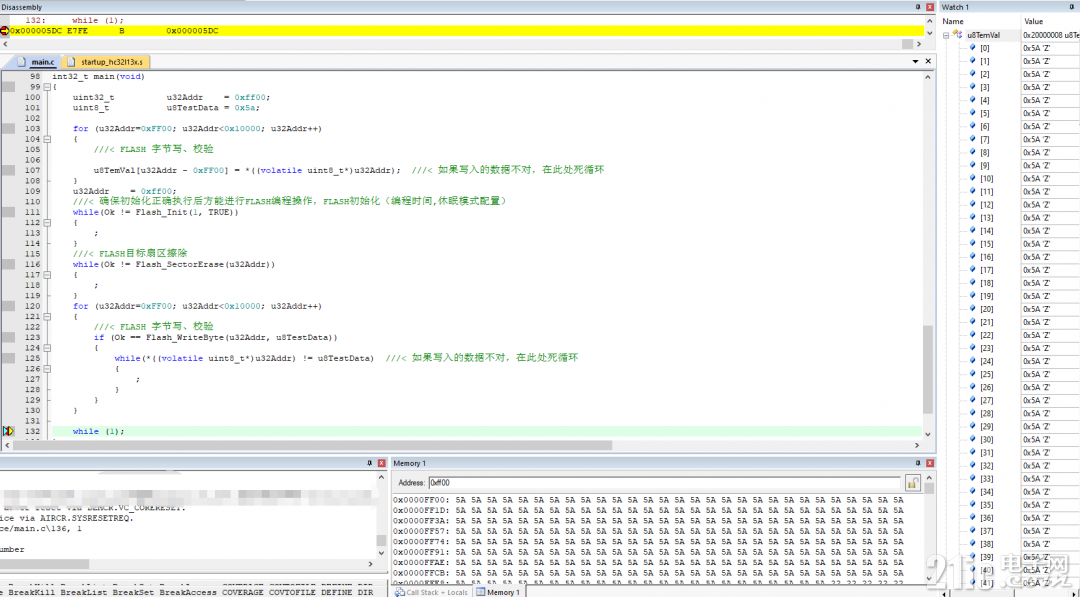The height and width of the screenshot is (597, 1080).
Task: Click the member icon beside element [7] in Watch 1
Action: point(973,139)
